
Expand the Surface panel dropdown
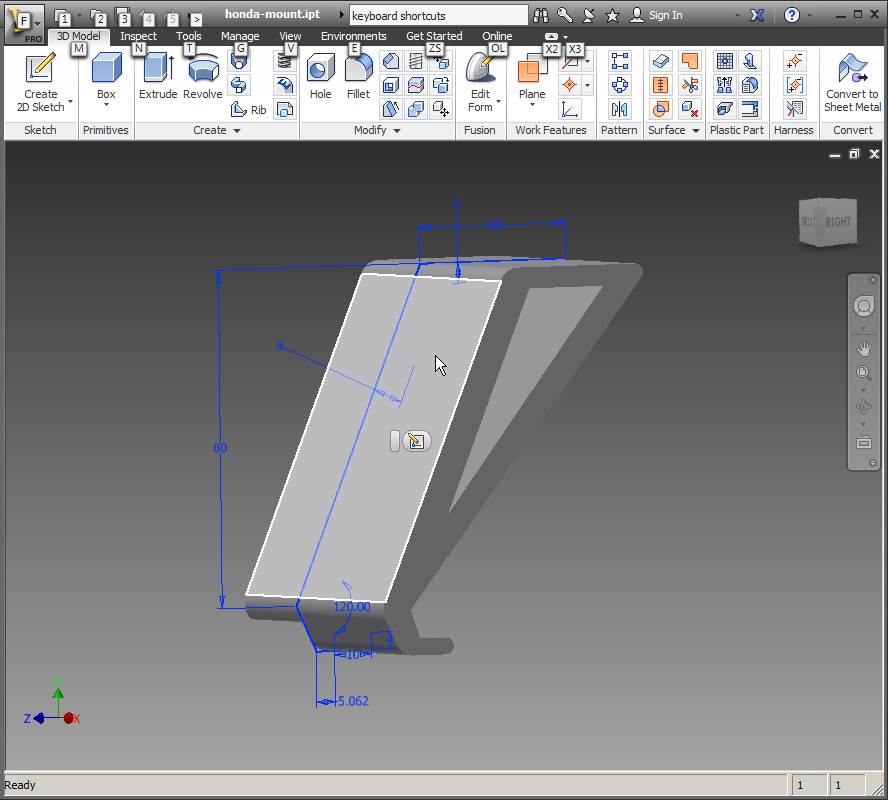click(696, 131)
